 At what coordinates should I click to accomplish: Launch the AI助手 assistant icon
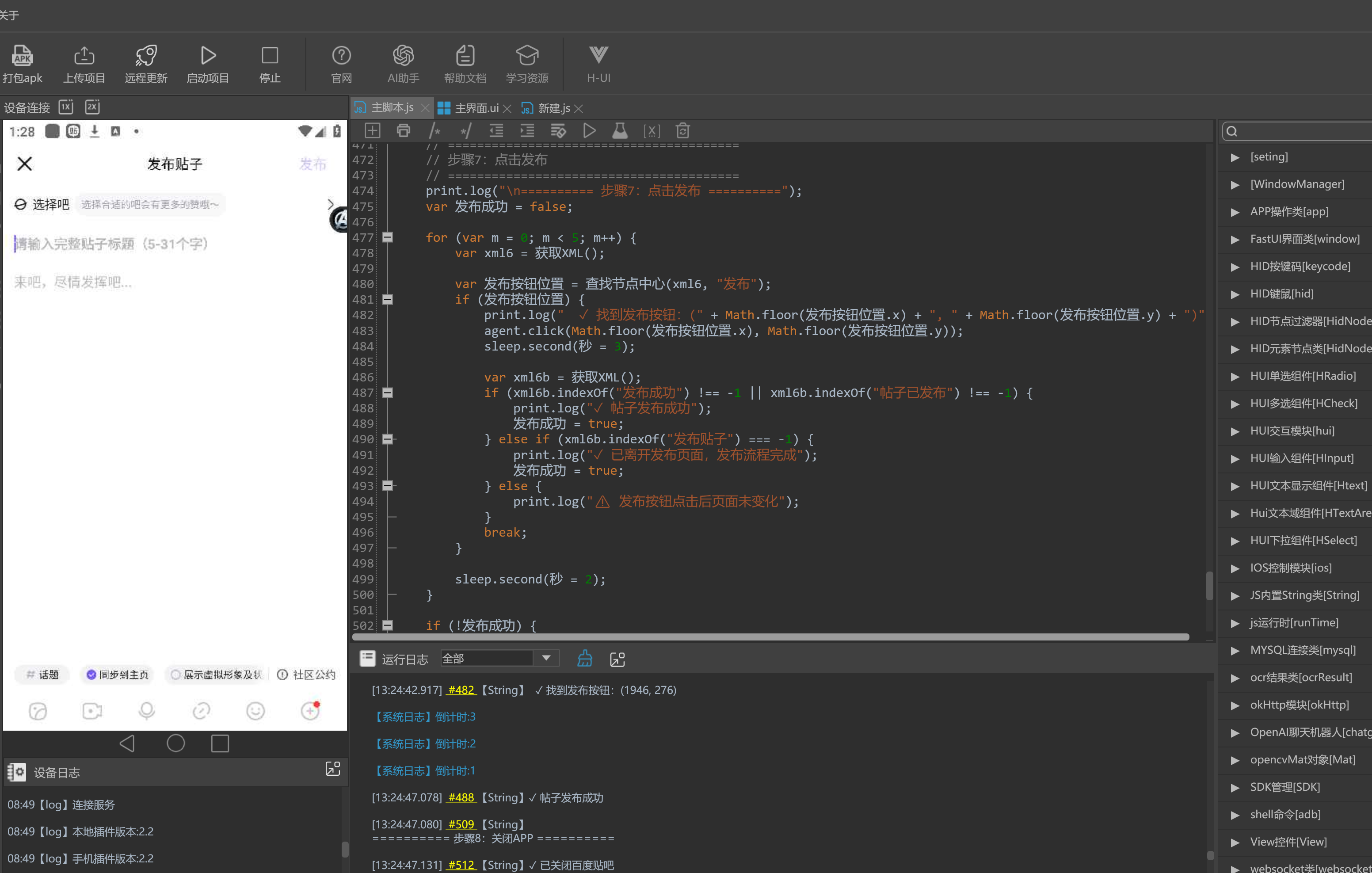(404, 55)
